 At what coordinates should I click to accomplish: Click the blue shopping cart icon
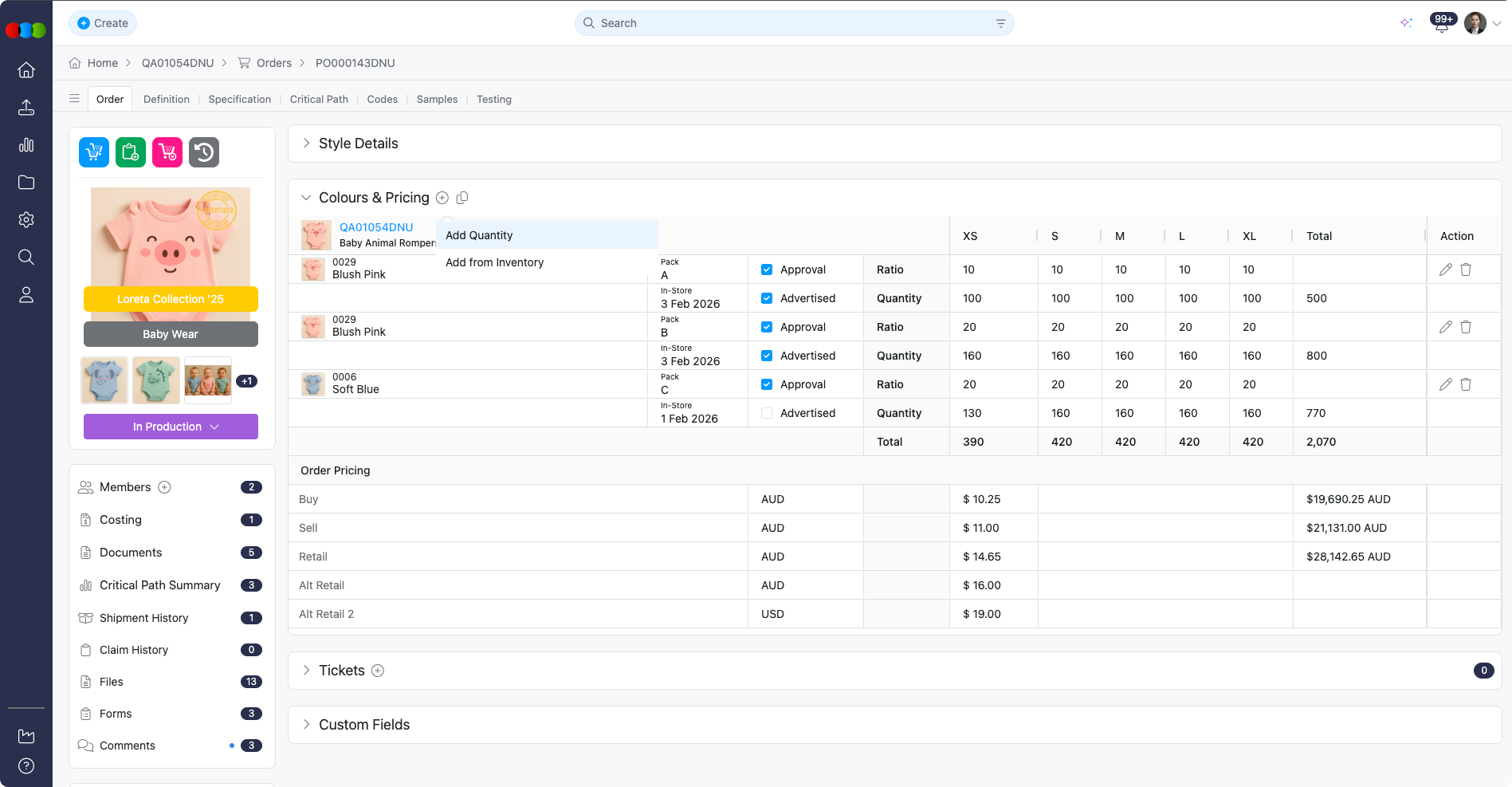pyautogui.click(x=94, y=152)
